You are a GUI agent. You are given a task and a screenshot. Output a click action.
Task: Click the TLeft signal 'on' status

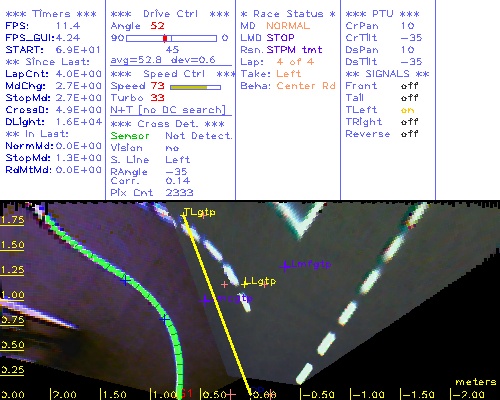407,110
